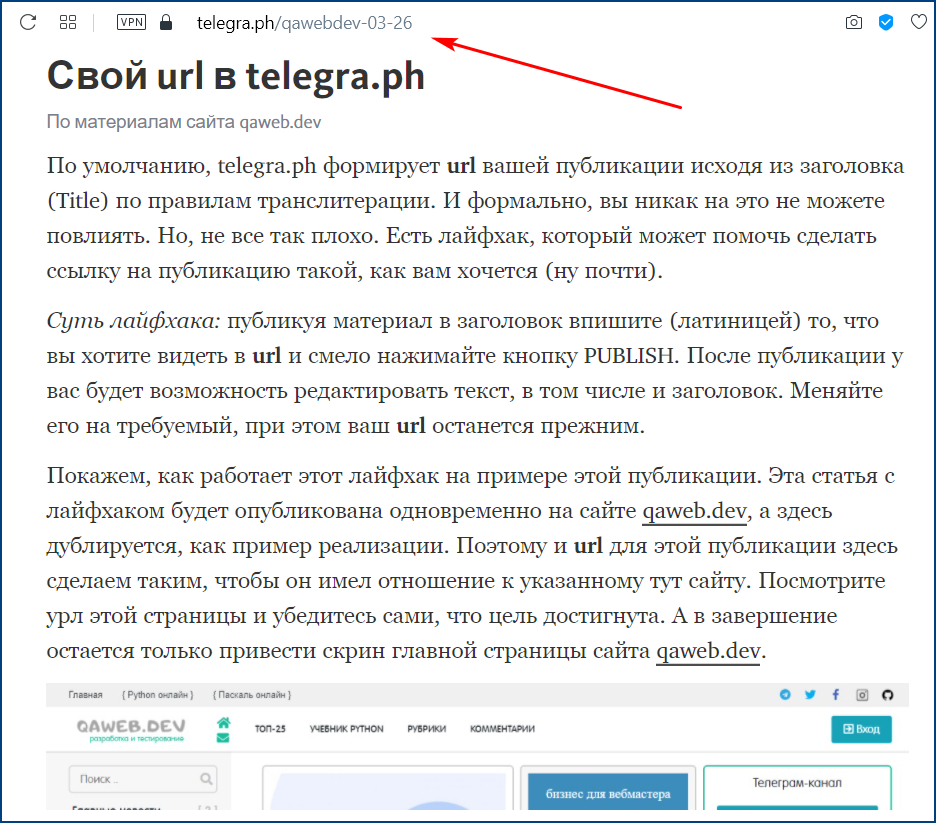This screenshot has height=823, width=936.
Task: Click the green home icon near logo
Action: point(223,723)
